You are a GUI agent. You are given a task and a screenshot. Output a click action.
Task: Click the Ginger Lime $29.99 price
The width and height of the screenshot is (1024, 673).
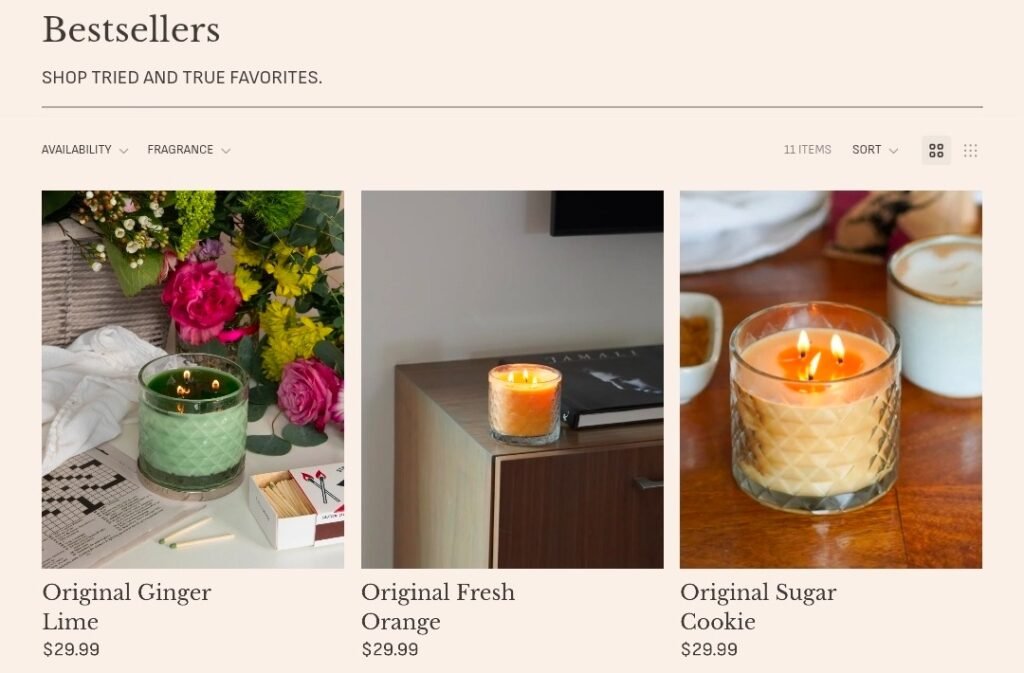tap(71, 650)
